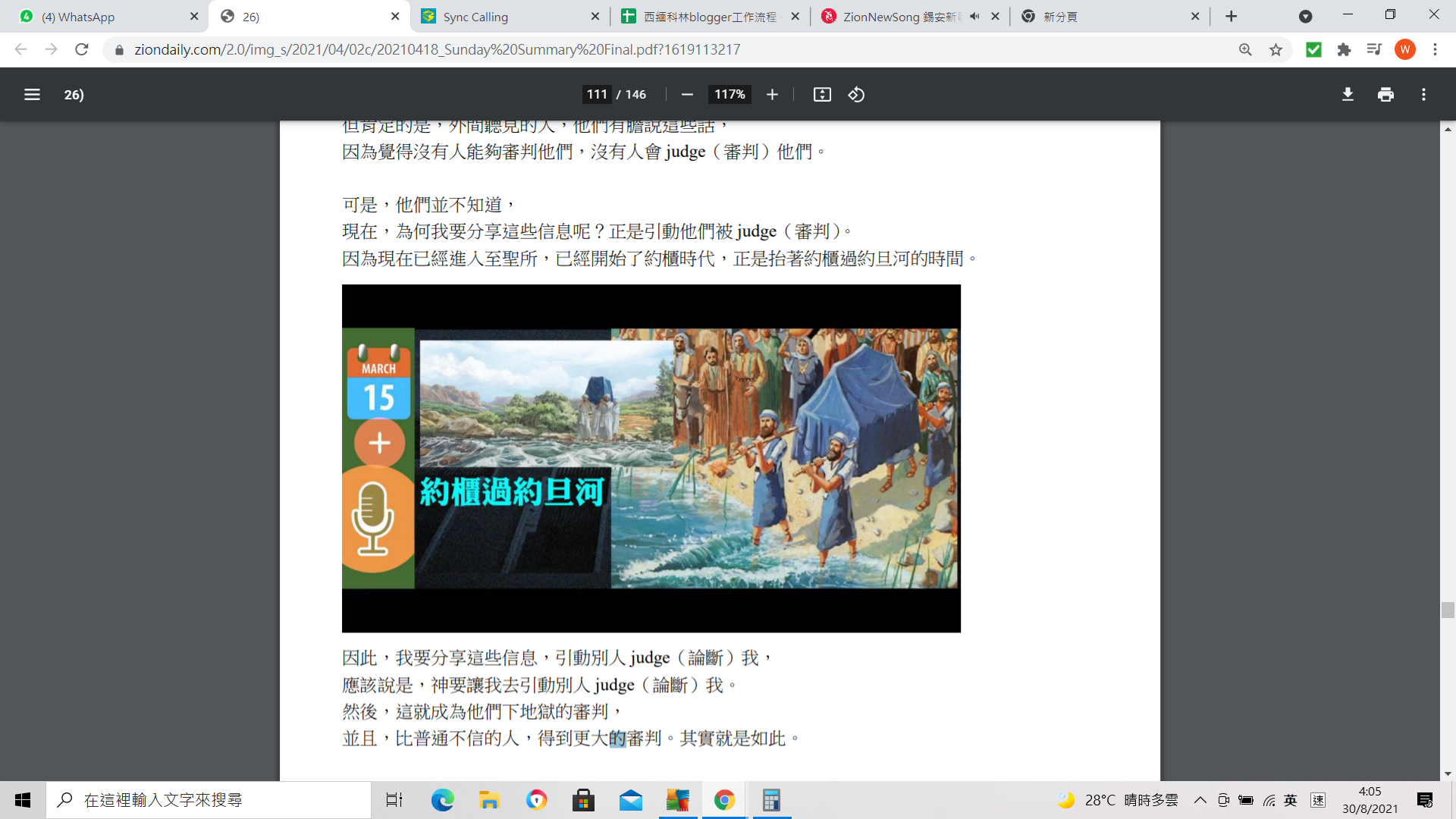Click the battery tray icon
The height and width of the screenshot is (819, 1456).
click(x=1246, y=800)
